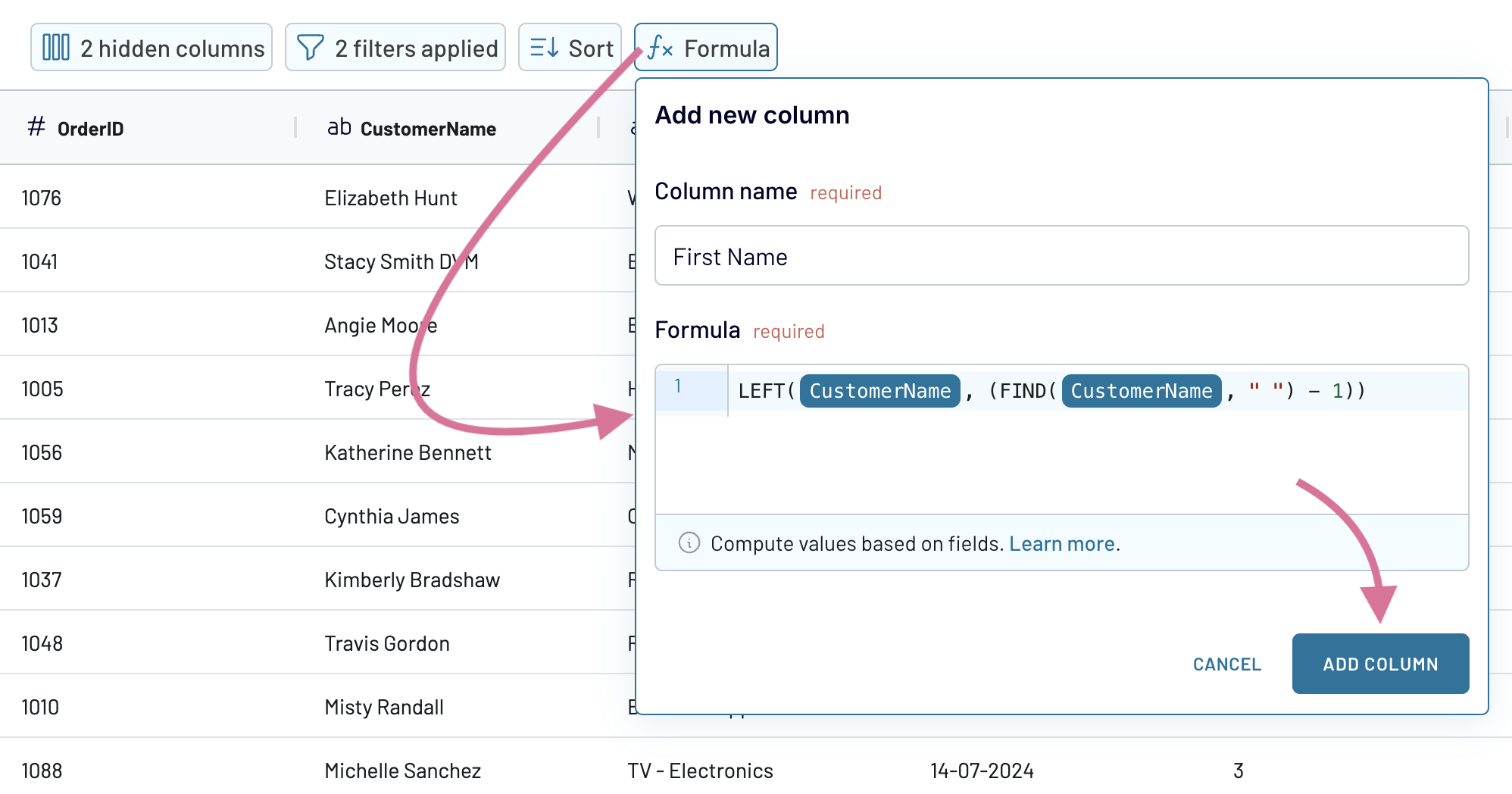Select the first CustomerName pill in the formula
The image size is (1512, 794).
[x=879, y=390]
